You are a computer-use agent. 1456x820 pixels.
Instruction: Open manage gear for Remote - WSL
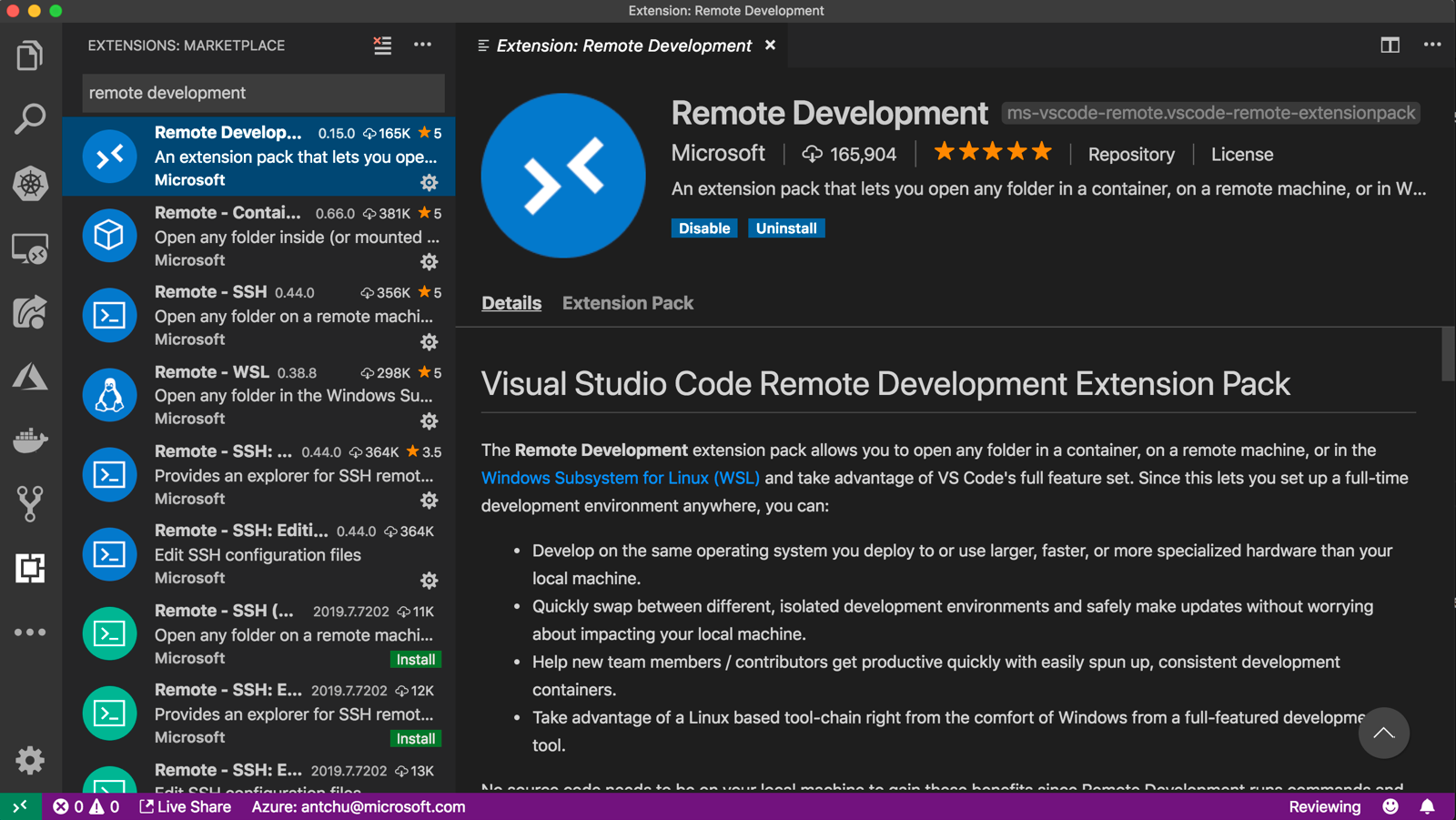click(x=430, y=421)
